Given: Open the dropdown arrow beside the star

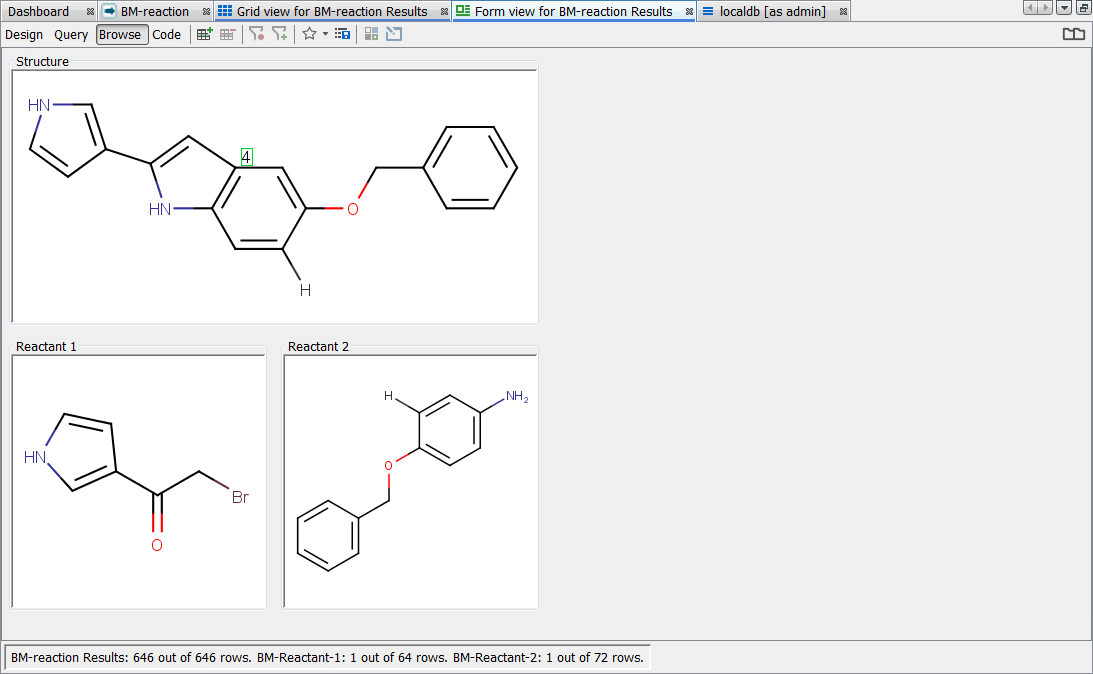Looking at the screenshot, I should click(325, 34).
